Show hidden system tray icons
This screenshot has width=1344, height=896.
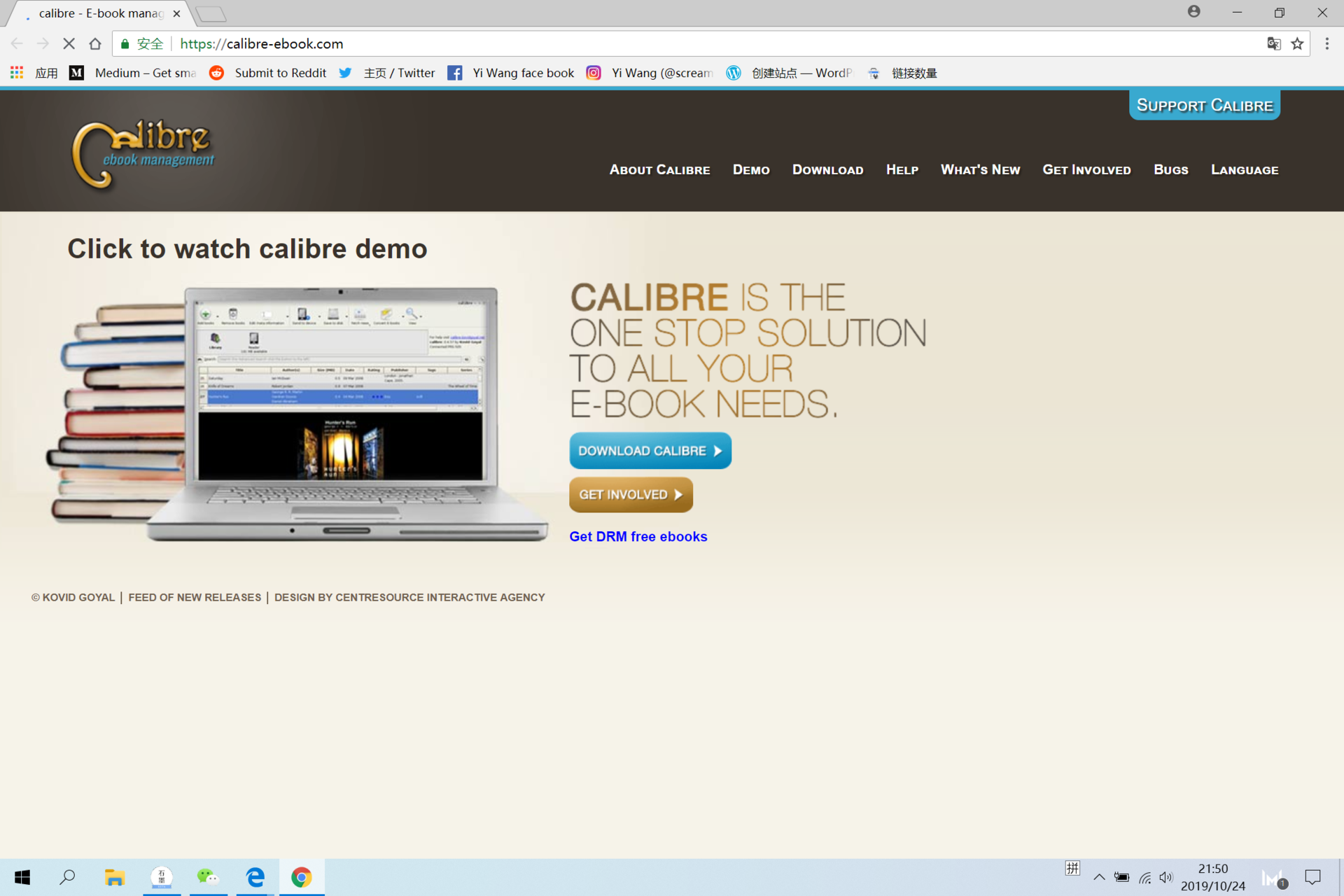pos(1098,877)
